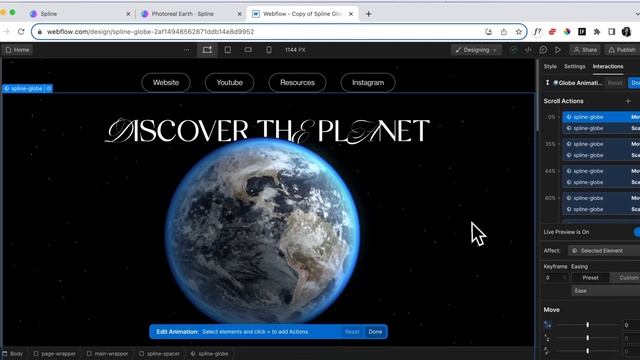640x360 pixels.
Task: Open the Designing mode dropdown
Action: pyautogui.click(x=476, y=50)
